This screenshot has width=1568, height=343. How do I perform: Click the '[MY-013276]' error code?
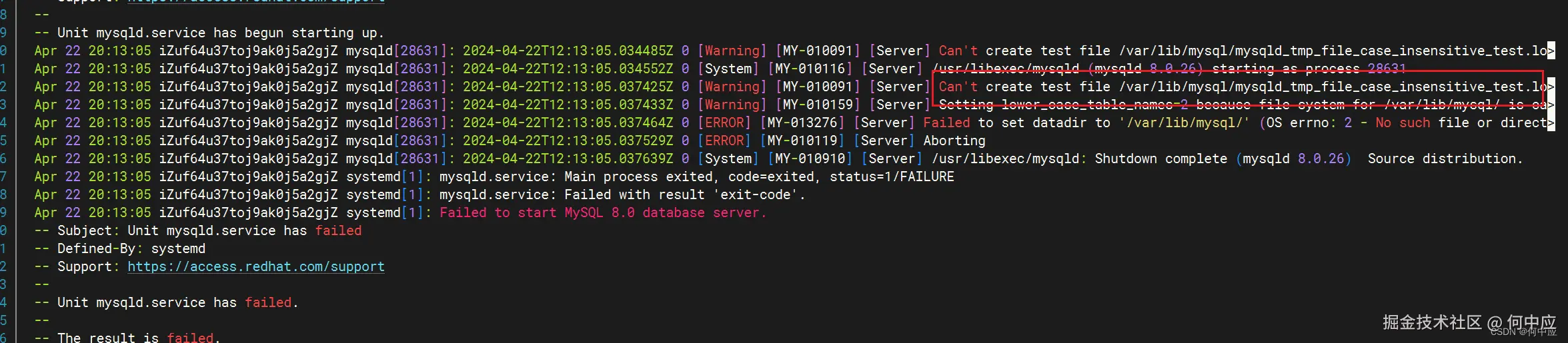[802, 123]
